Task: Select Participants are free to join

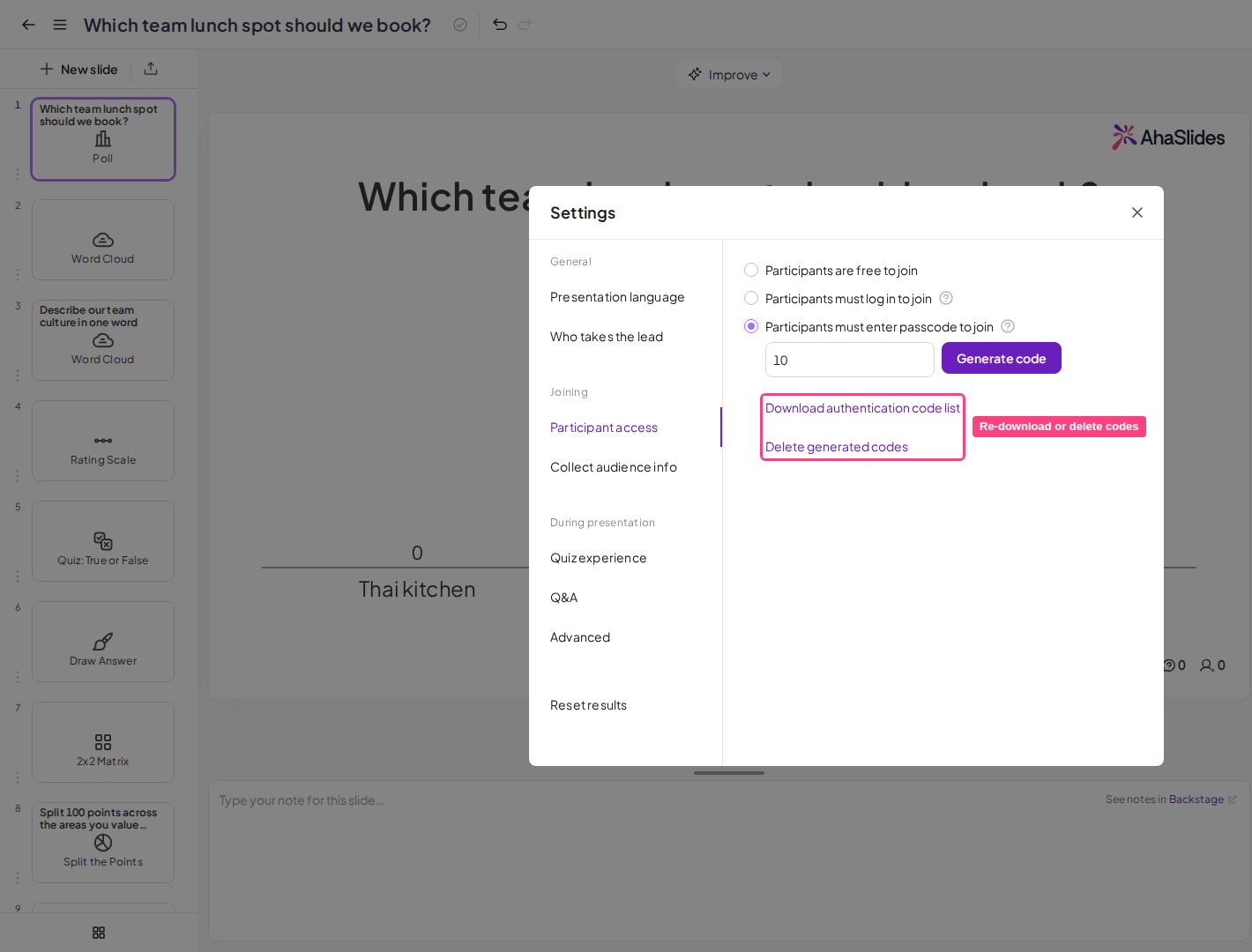Action: click(x=751, y=270)
